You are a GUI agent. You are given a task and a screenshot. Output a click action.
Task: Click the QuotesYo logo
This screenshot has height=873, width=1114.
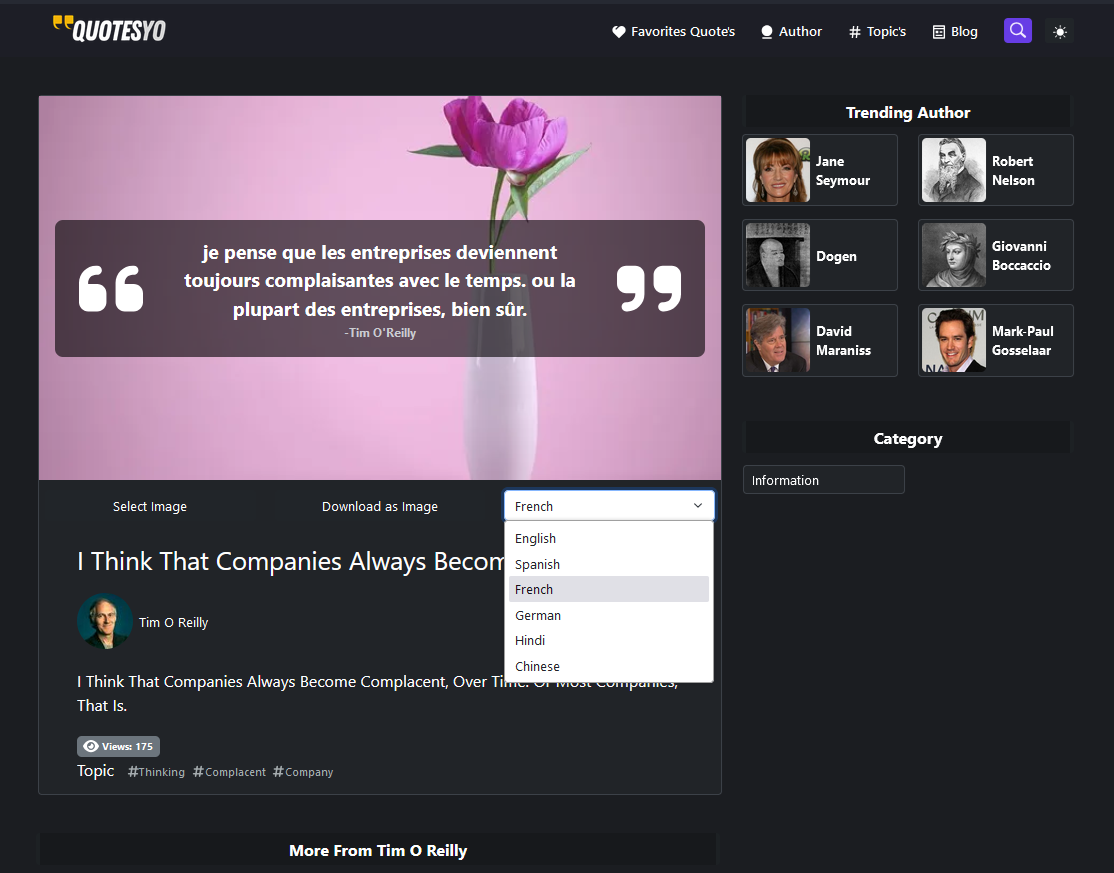click(x=109, y=30)
